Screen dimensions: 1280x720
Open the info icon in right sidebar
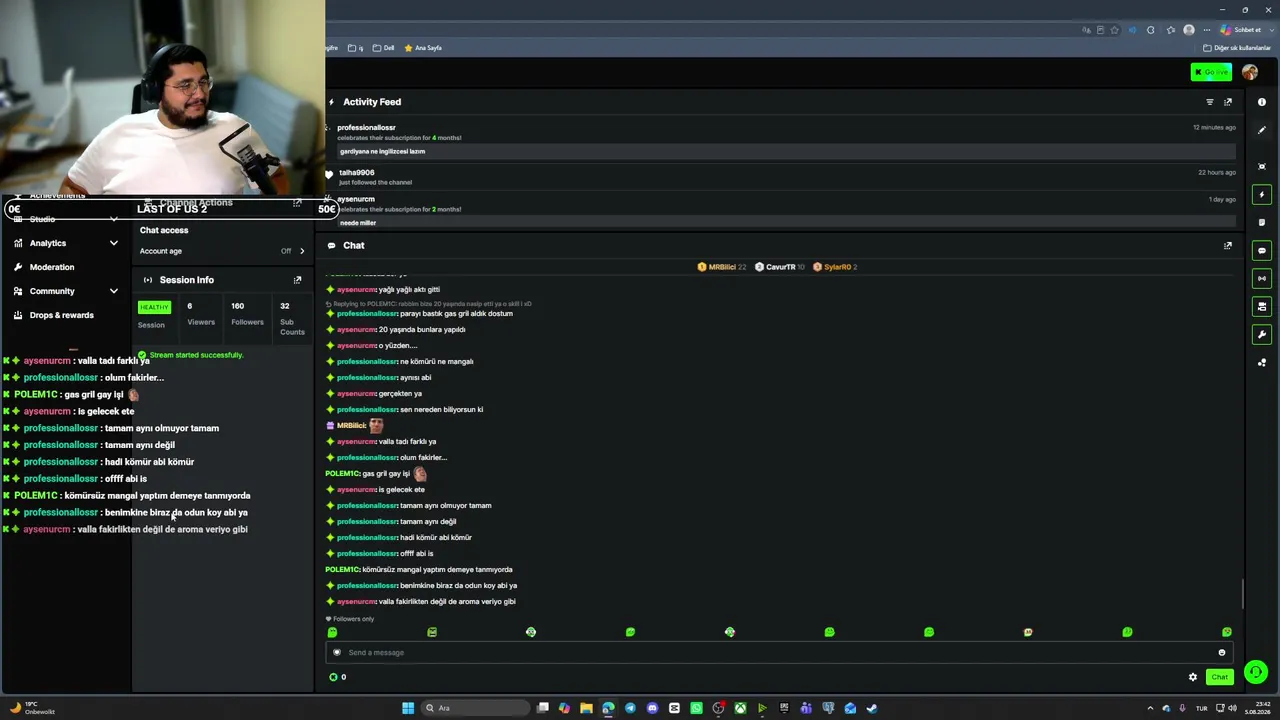1262,102
